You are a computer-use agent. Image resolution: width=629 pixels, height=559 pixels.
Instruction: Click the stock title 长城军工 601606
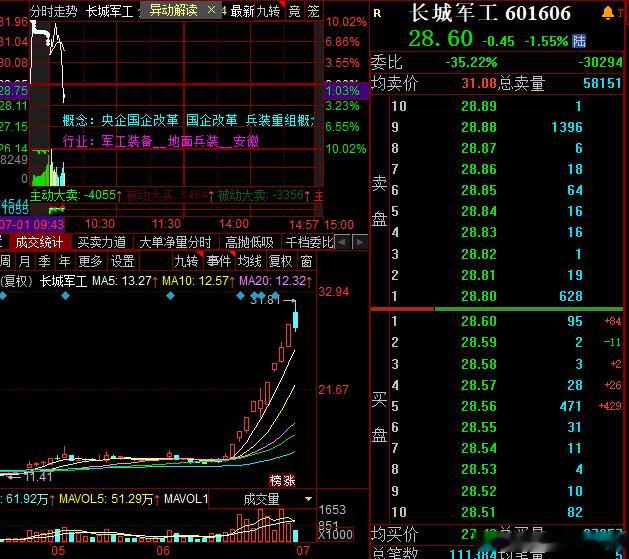490,13
